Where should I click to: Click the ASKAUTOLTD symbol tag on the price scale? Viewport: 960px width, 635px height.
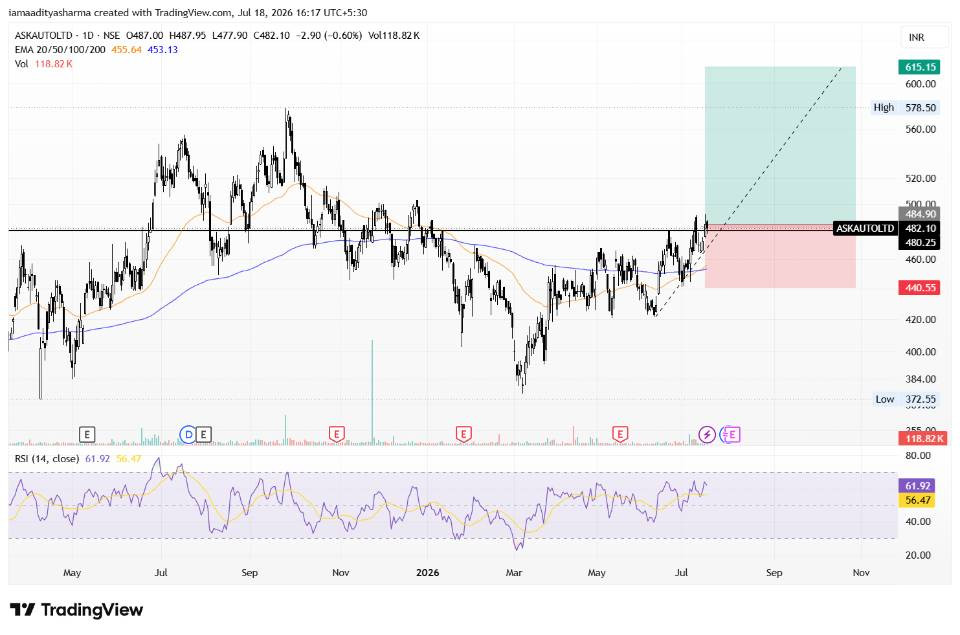[x=865, y=228]
